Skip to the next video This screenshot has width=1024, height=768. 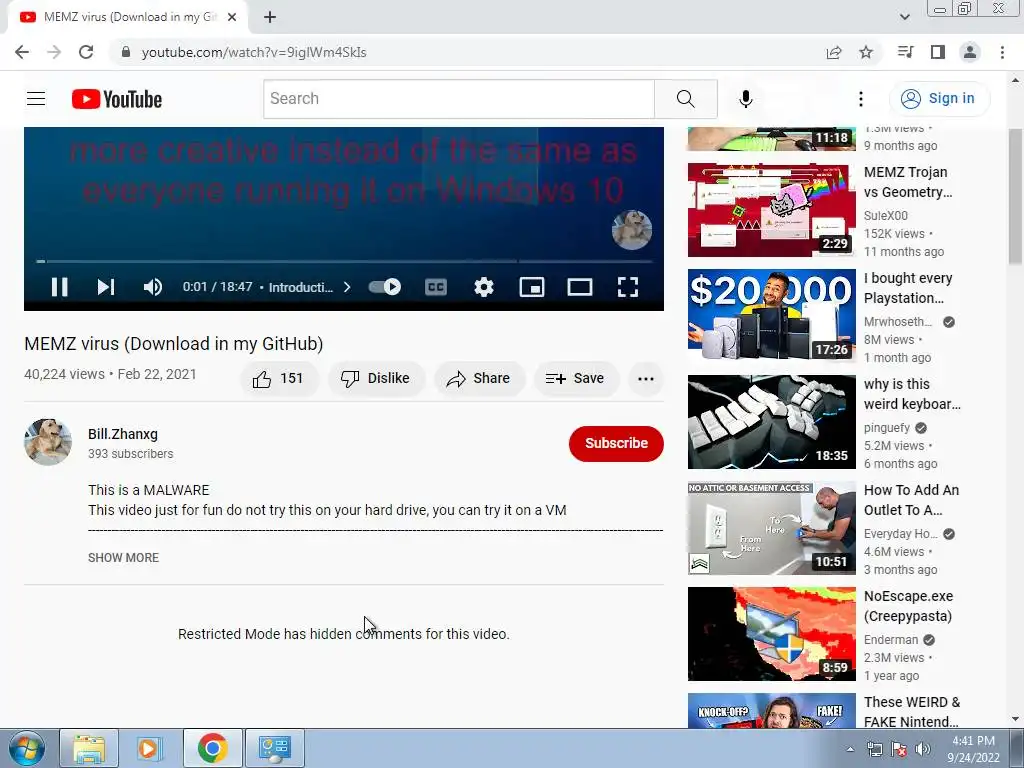[106, 287]
